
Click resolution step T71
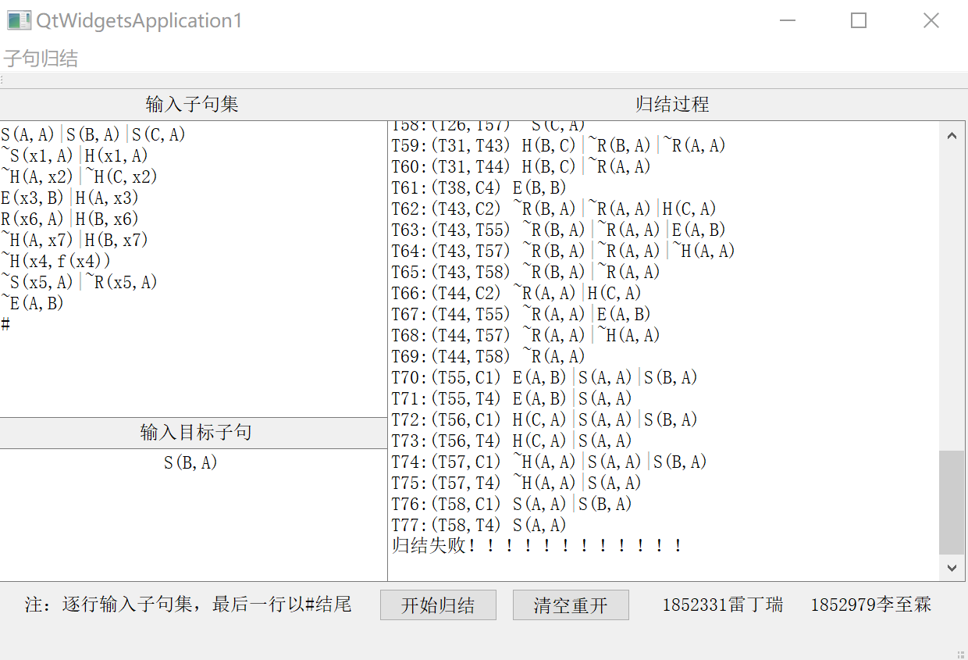click(512, 398)
